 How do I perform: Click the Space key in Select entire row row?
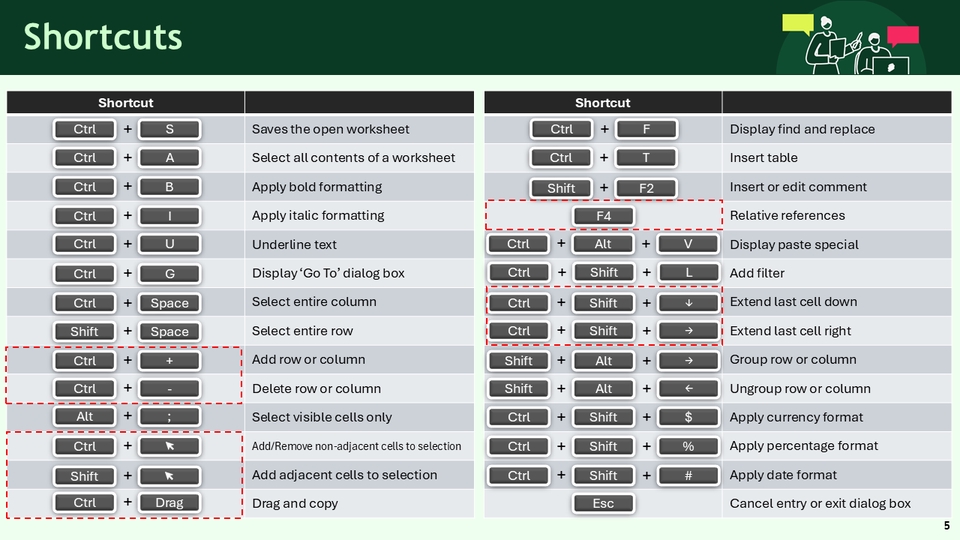tap(170, 331)
